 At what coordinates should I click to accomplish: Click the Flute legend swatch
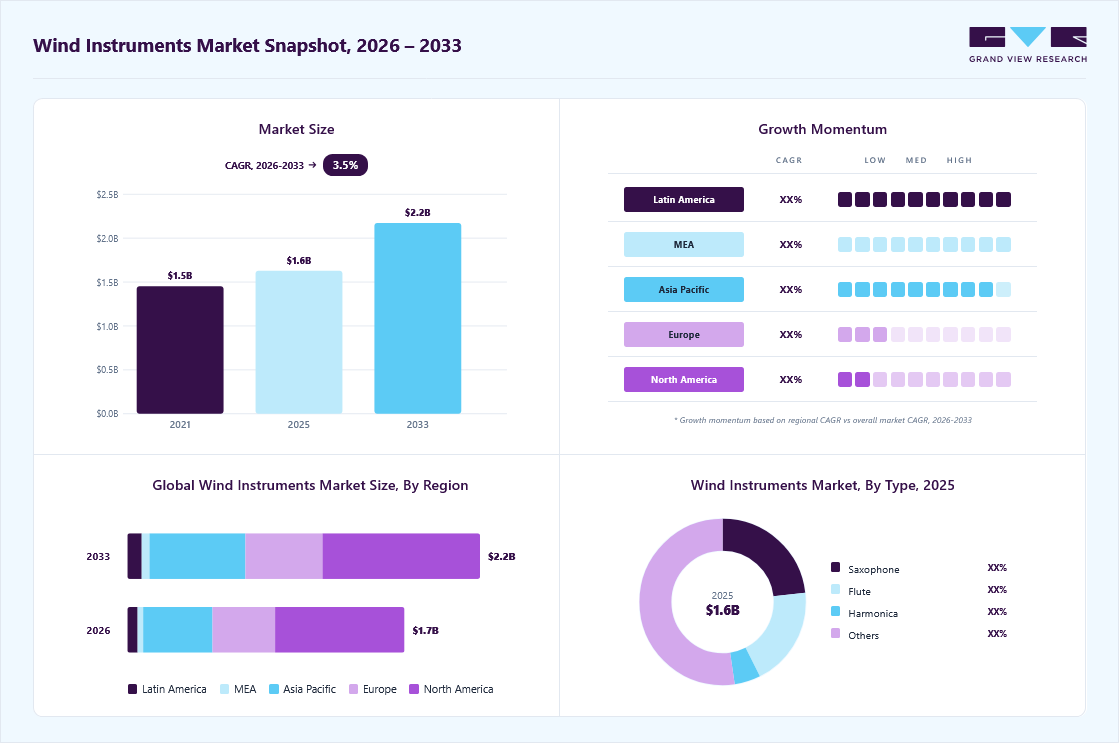pos(836,589)
